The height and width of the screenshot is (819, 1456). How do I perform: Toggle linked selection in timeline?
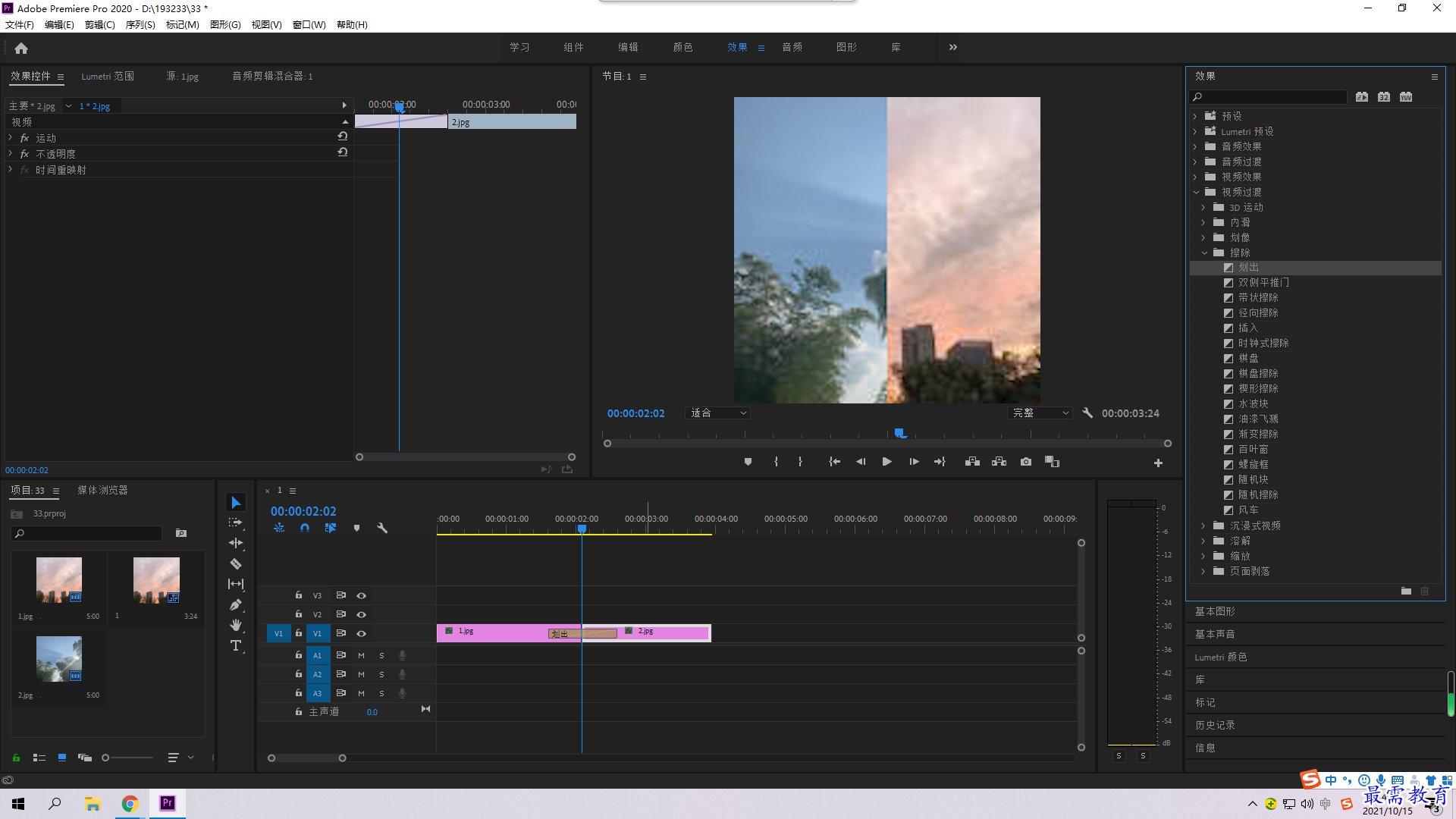(x=331, y=528)
